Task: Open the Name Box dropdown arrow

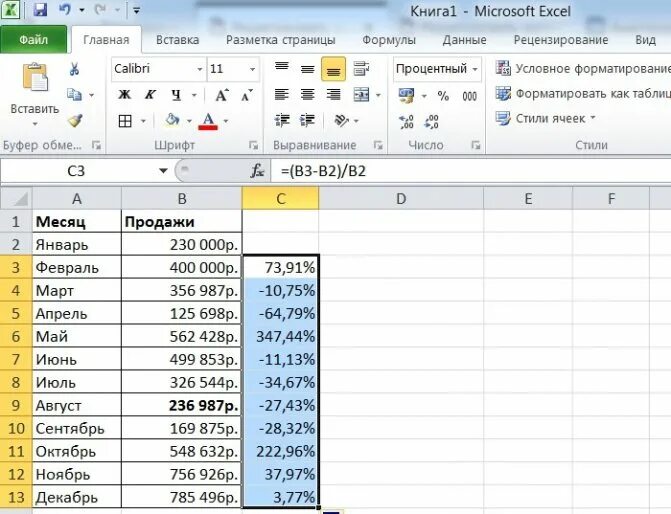Action: (163, 171)
